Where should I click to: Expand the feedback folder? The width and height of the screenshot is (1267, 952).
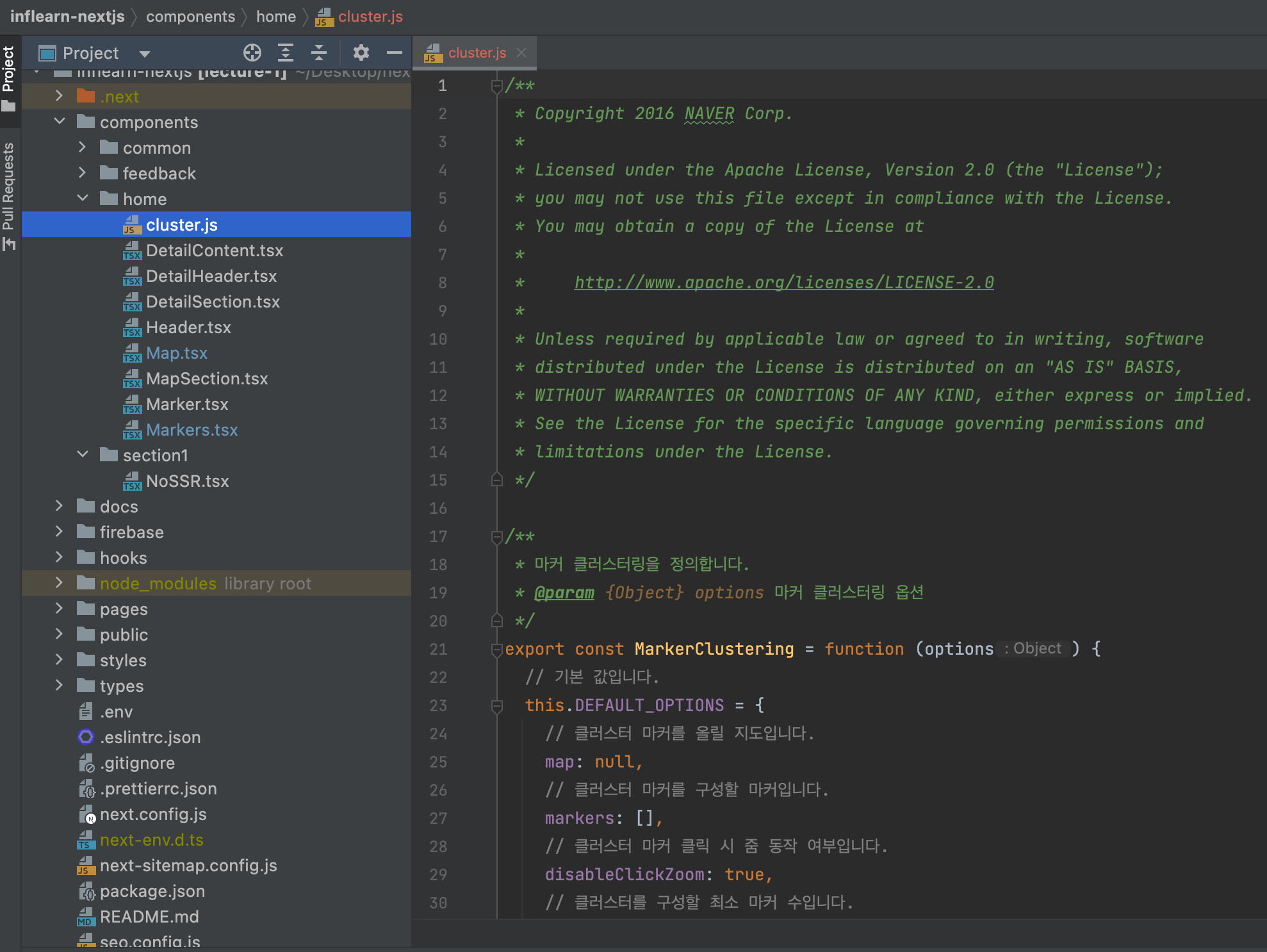coord(83,173)
